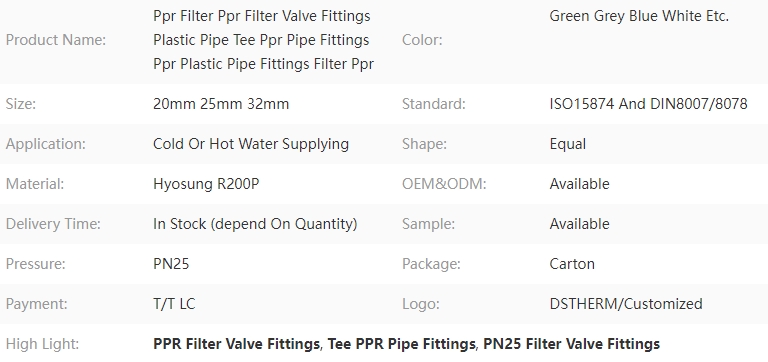Click the Equal shape value
This screenshot has width=768, height=362.
click(568, 144)
